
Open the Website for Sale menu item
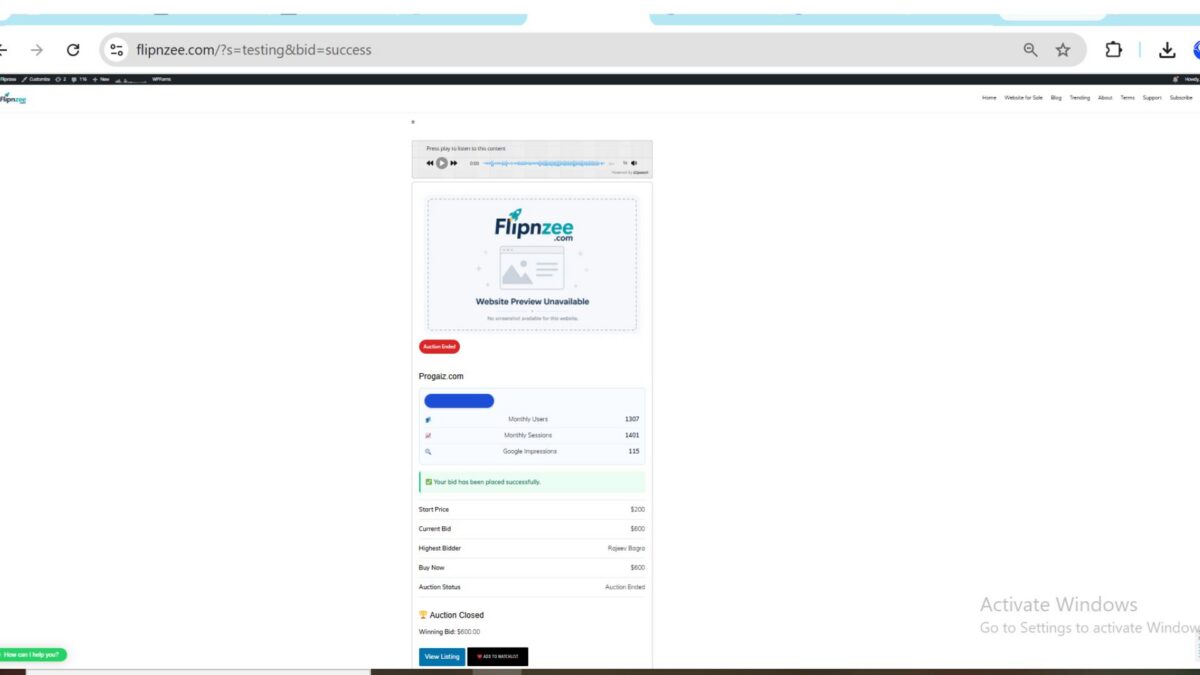(x=1024, y=98)
